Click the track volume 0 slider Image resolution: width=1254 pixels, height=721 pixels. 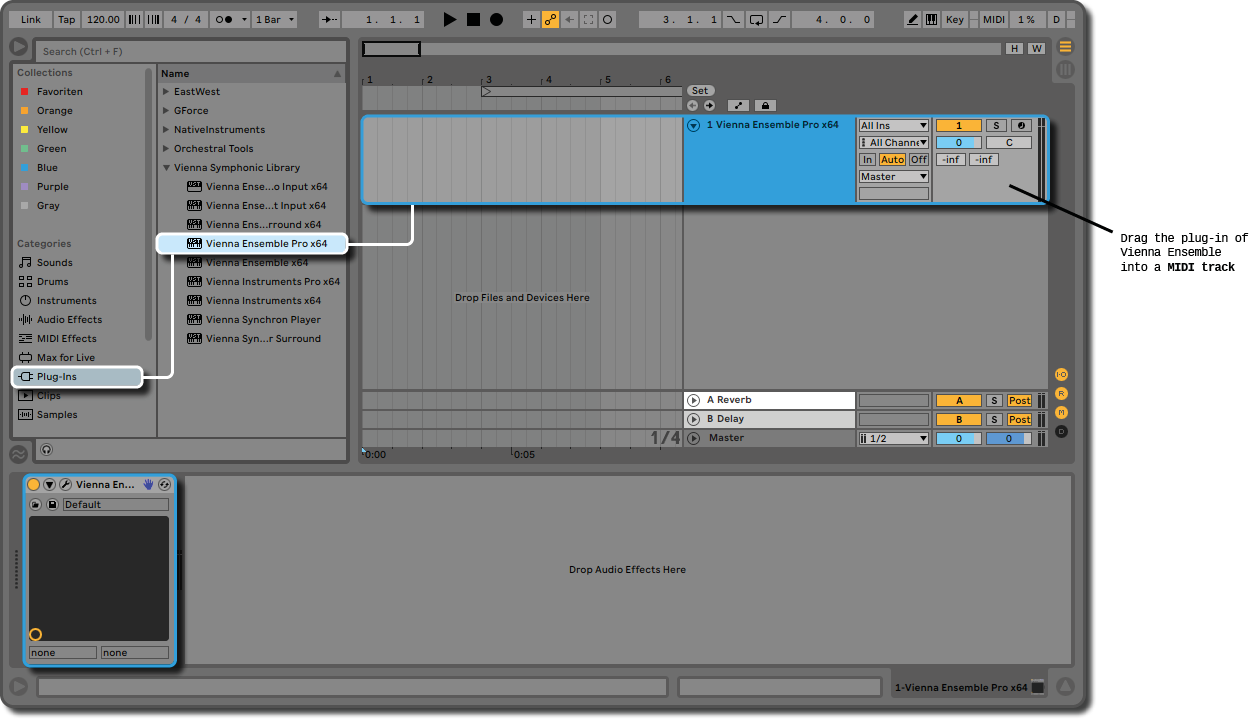point(959,143)
